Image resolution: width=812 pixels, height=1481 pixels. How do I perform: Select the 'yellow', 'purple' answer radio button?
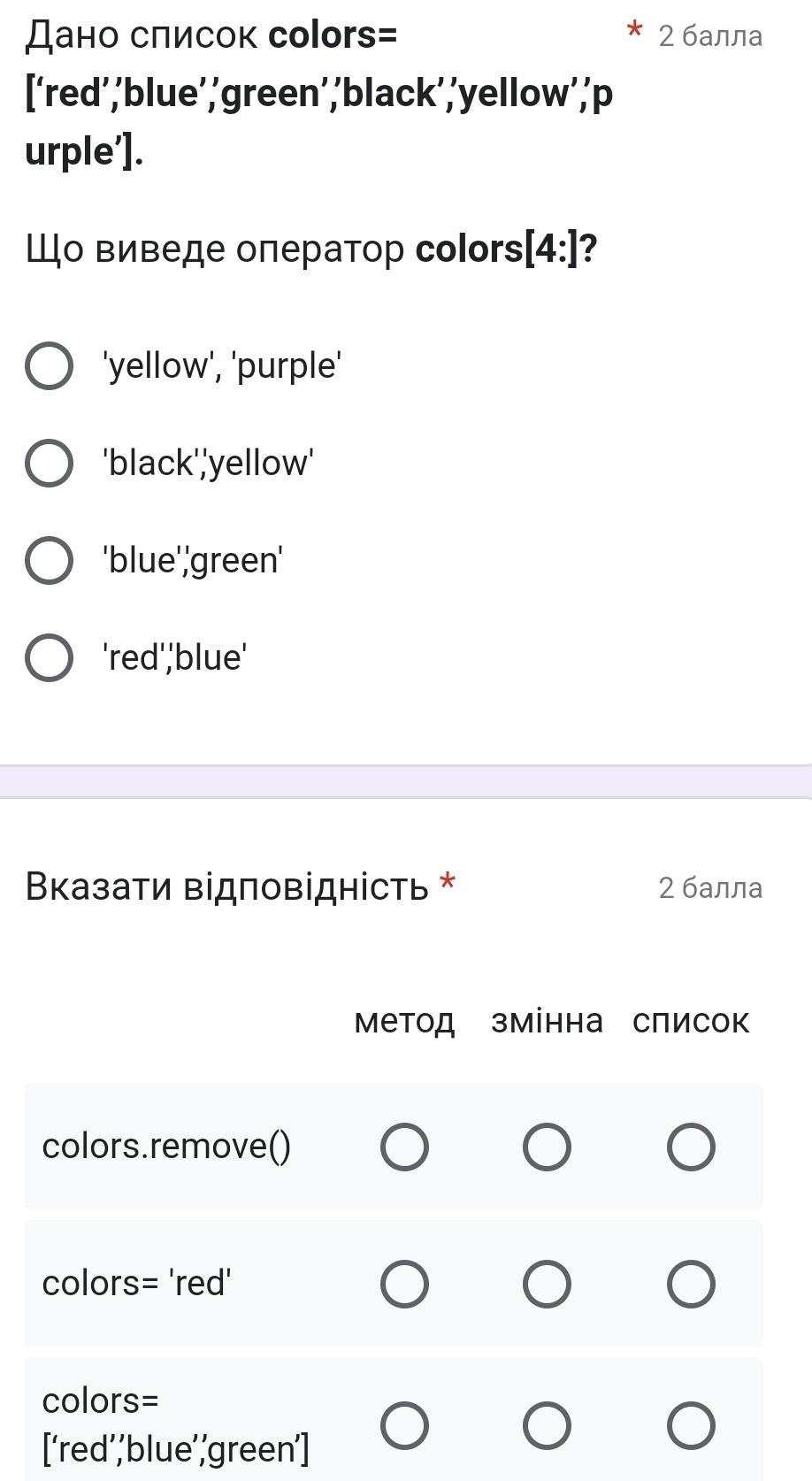[49, 365]
